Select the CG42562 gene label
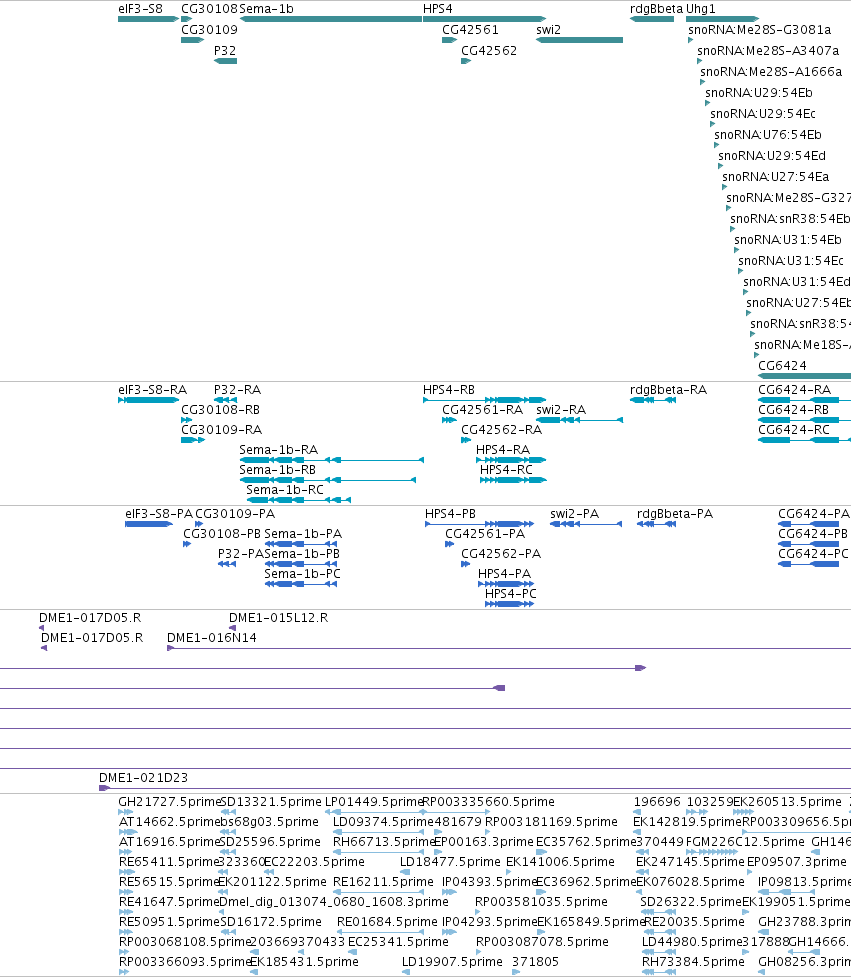 coord(489,50)
